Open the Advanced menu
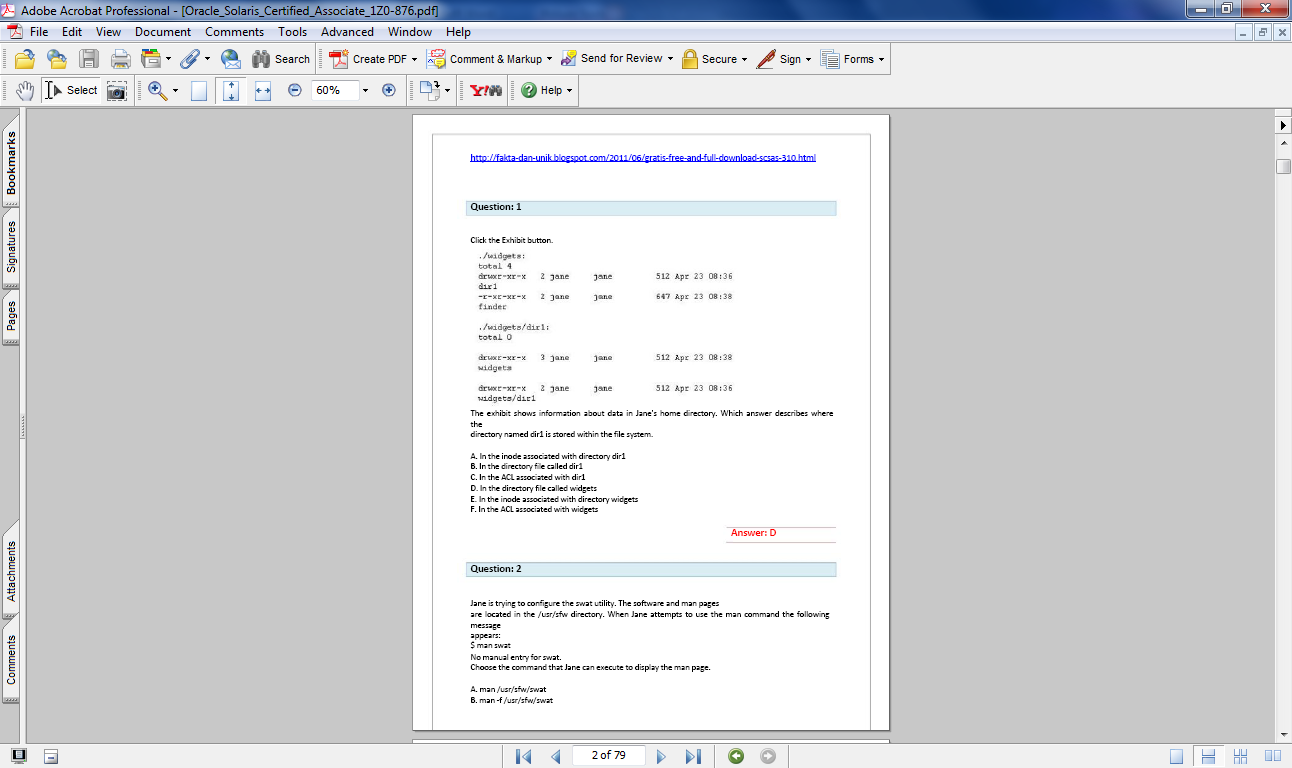The height and width of the screenshot is (768, 1292). pyautogui.click(x=347, y=32)
